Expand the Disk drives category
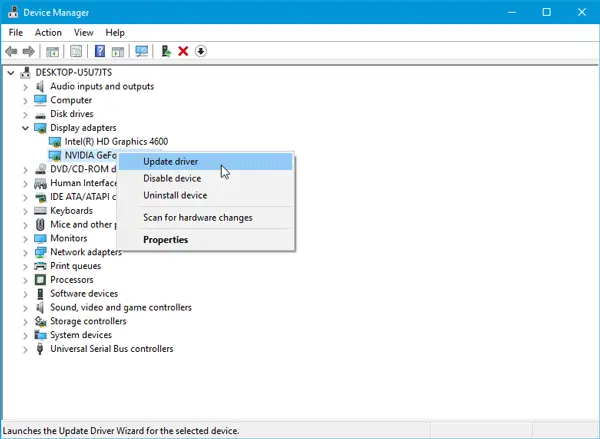The height and width of the screenshot is (439, 600). click(x=25, y=115)
